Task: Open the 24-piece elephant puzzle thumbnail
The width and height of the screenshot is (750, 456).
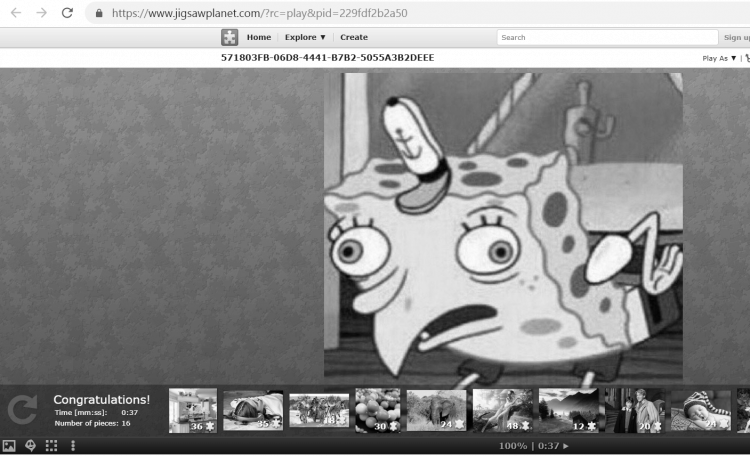Action: [x=436, y=411]
